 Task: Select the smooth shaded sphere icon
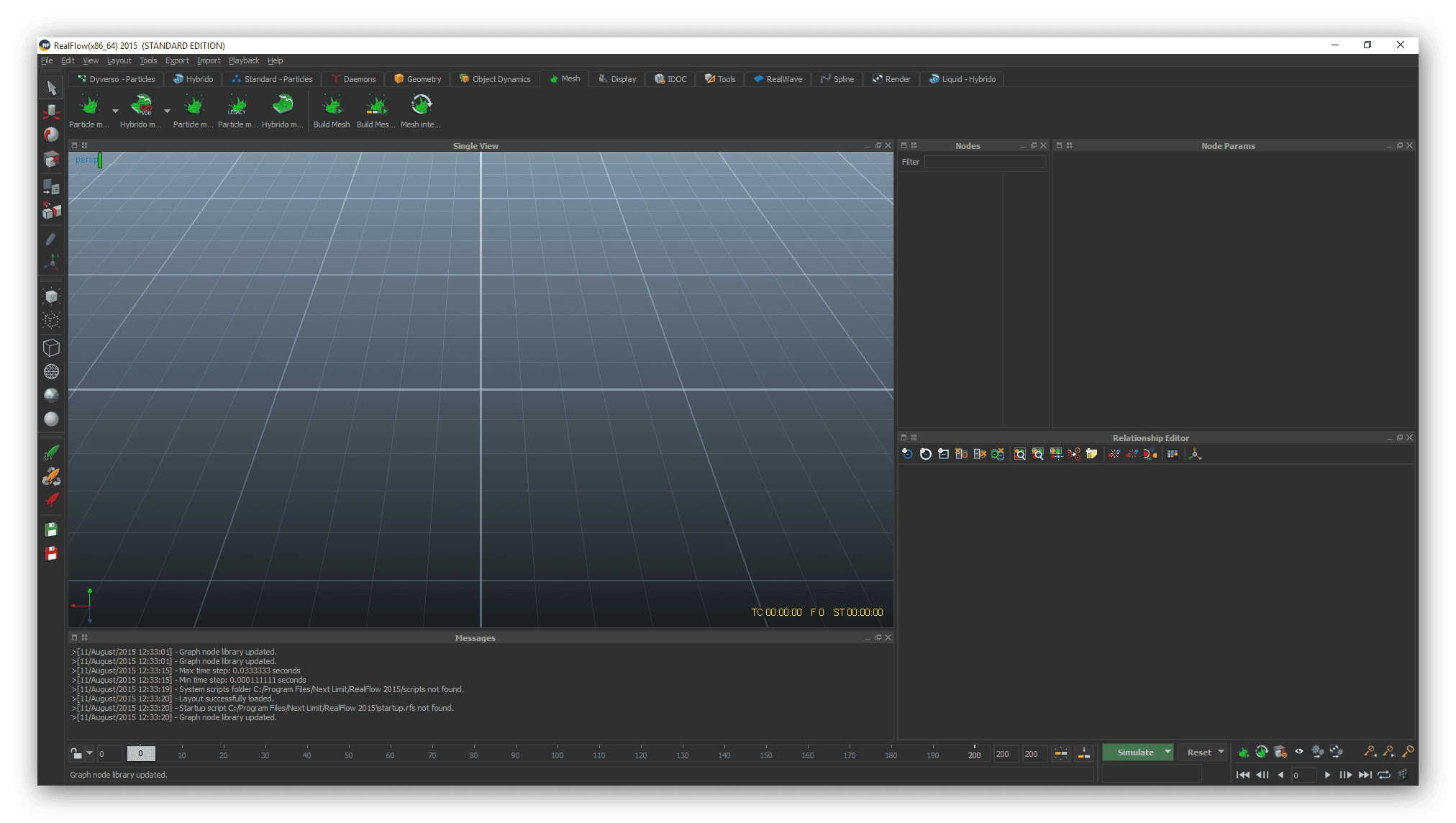pyautogui.click(x=51, y=419)
